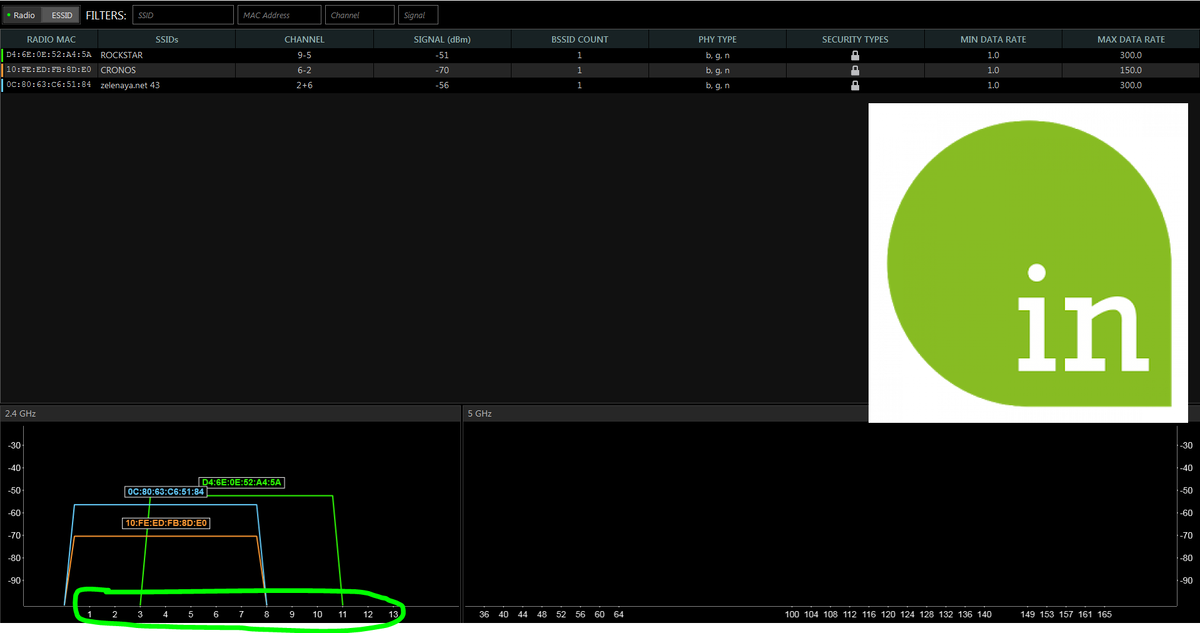Screen dimensions: 1200x633
Task: Sort by BSSID COUNT column header
Action: click(579, 39)
